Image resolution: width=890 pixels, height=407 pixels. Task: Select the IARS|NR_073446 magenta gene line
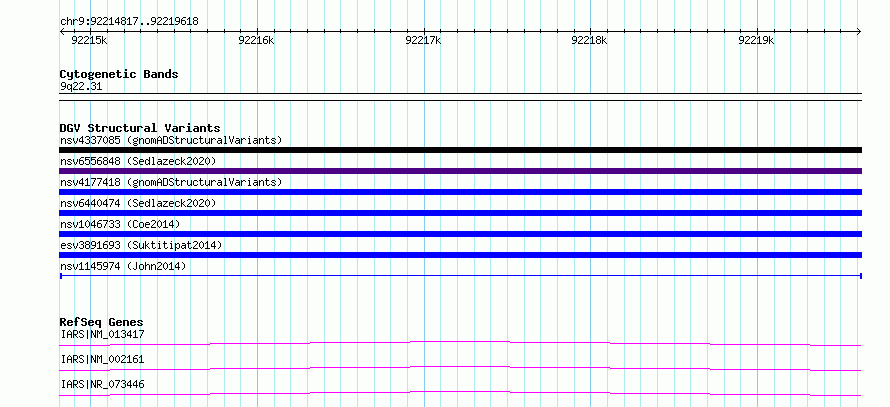460,393
